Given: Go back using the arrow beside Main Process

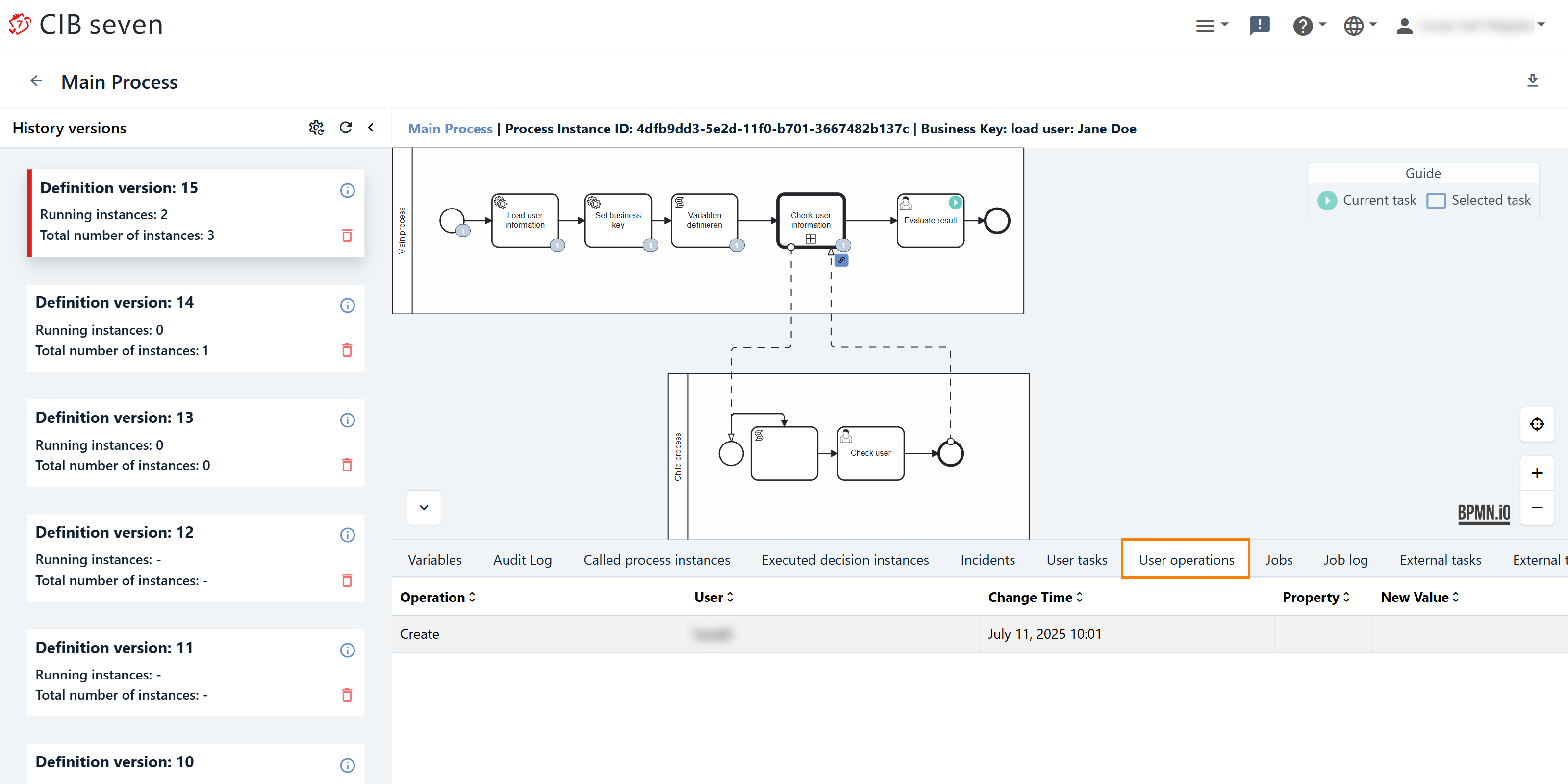Looking at the screenshot, I should (x=36, y=81).
